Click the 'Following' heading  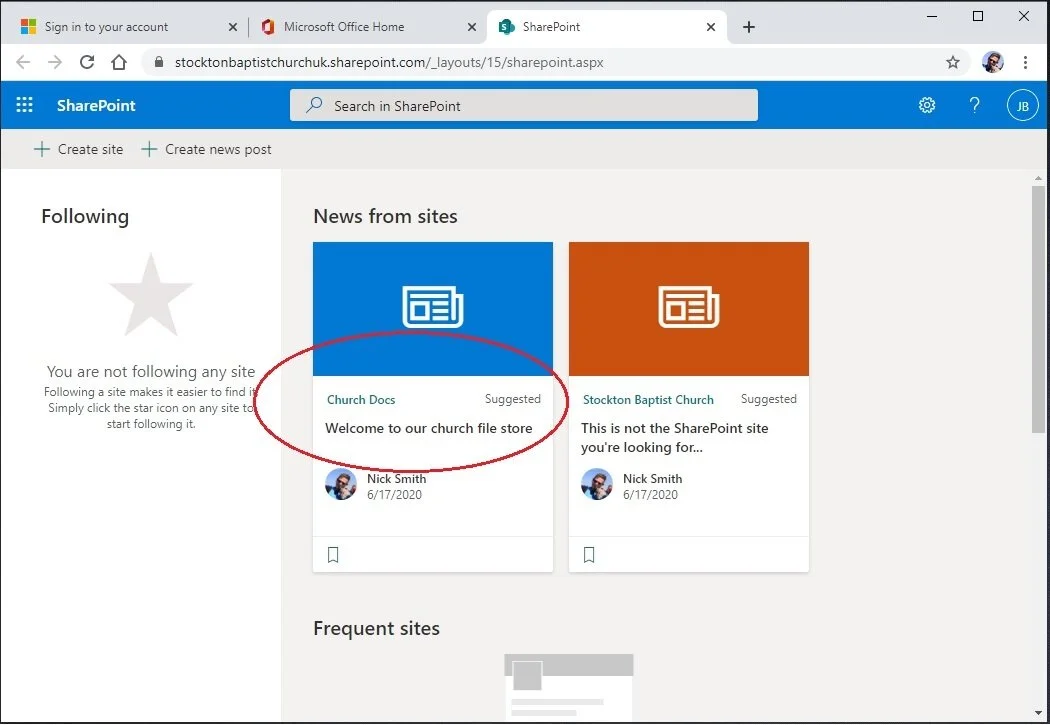[x=85, y=216]
